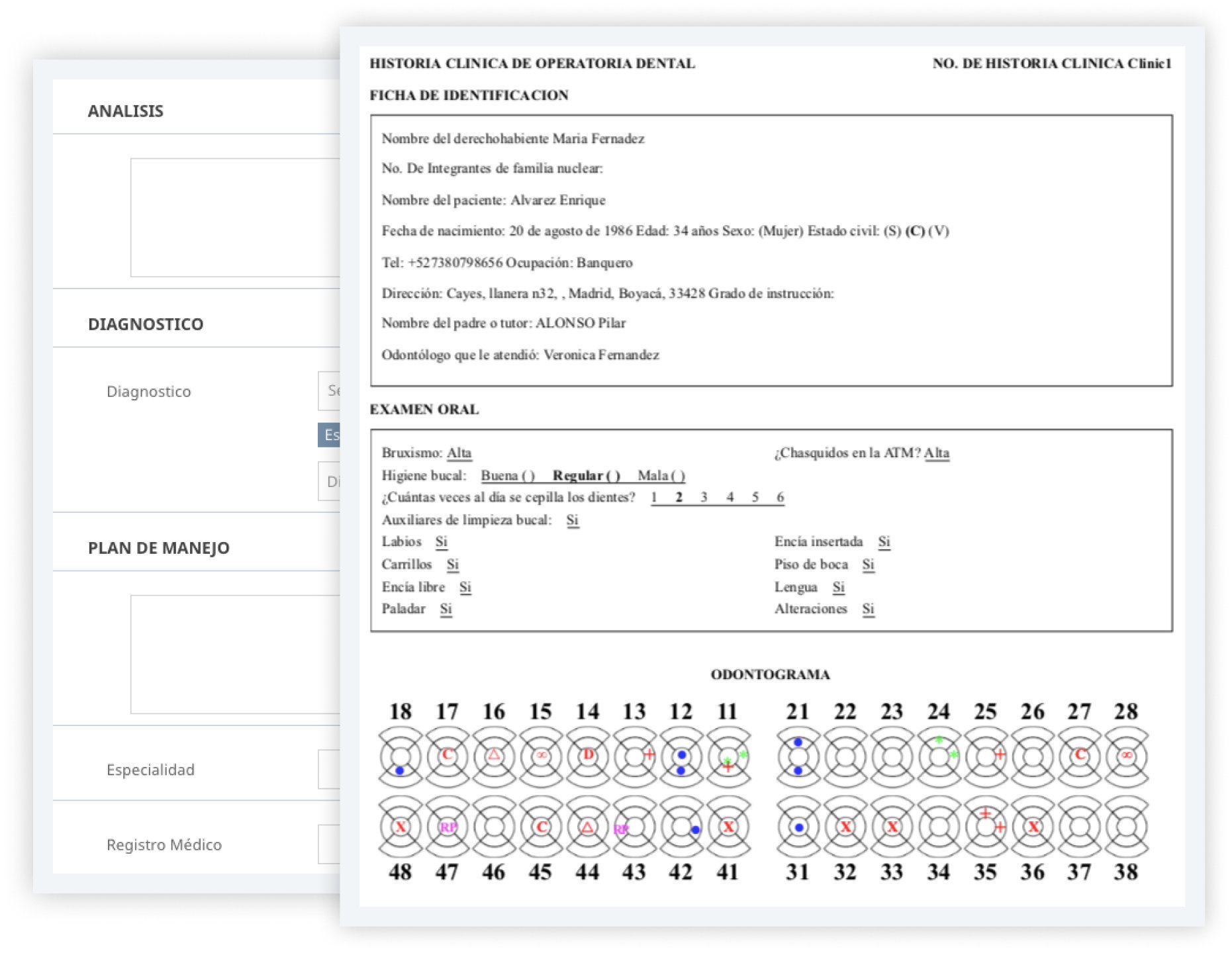Click the Si value next to Paladar

(x=446, y=609)
